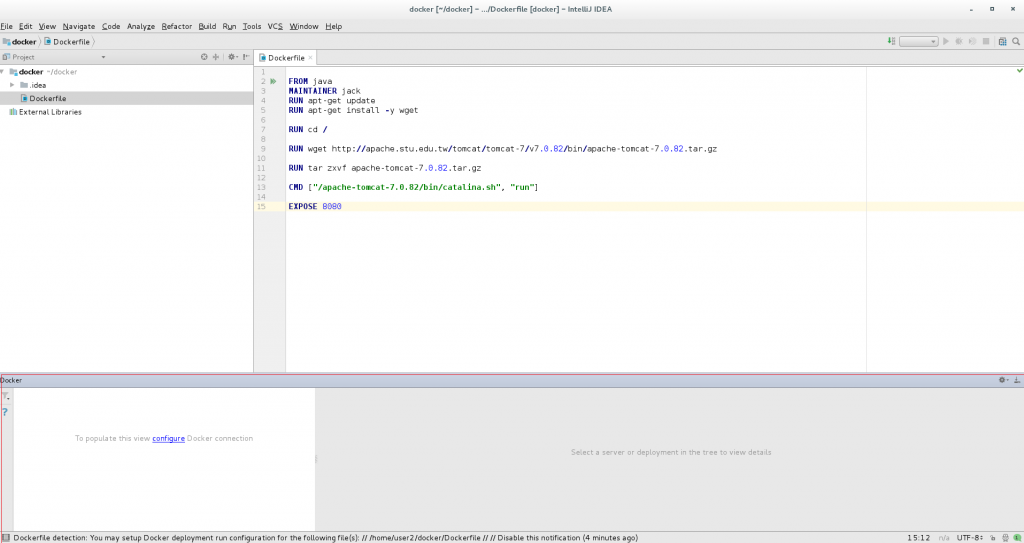Click the docker breadcrumb in navigation bar
Image resolution: width=1024 pixels, height=543 pixels.
[x=20, y=41]
